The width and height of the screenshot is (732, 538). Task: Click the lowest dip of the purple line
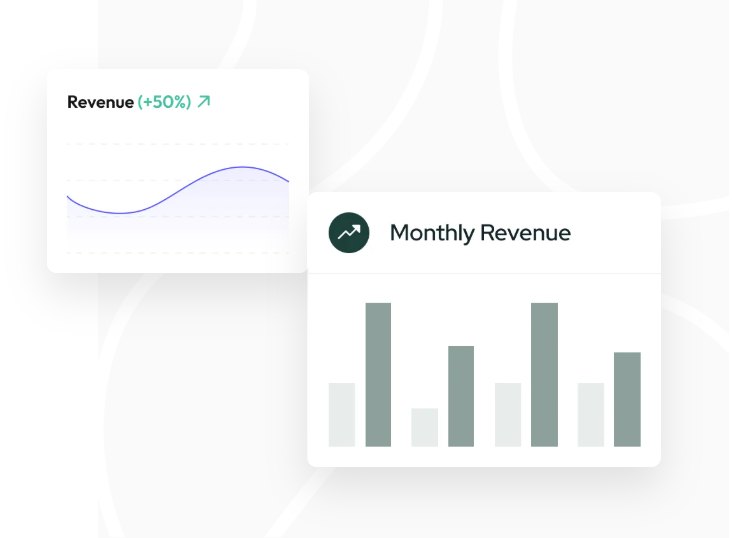[x=122, y=213]
